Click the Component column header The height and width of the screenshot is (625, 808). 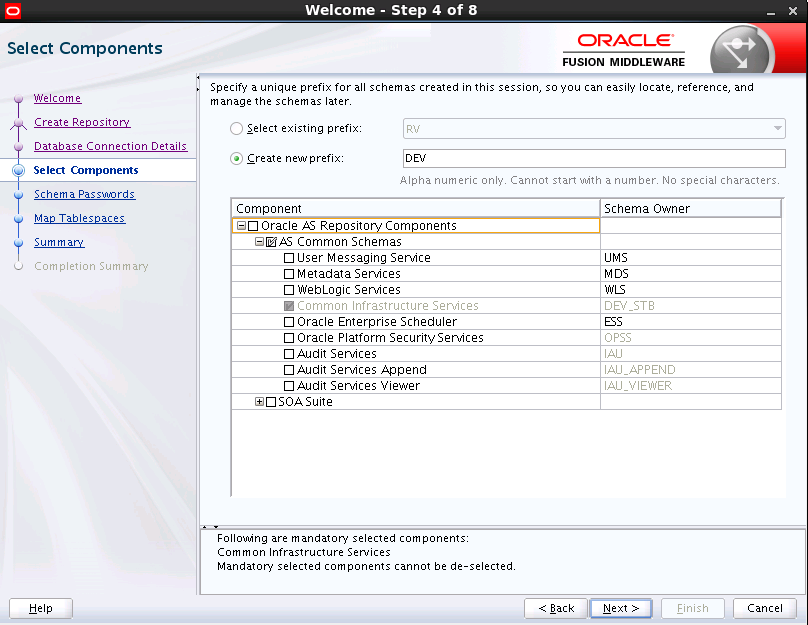[x=415, y=208]
